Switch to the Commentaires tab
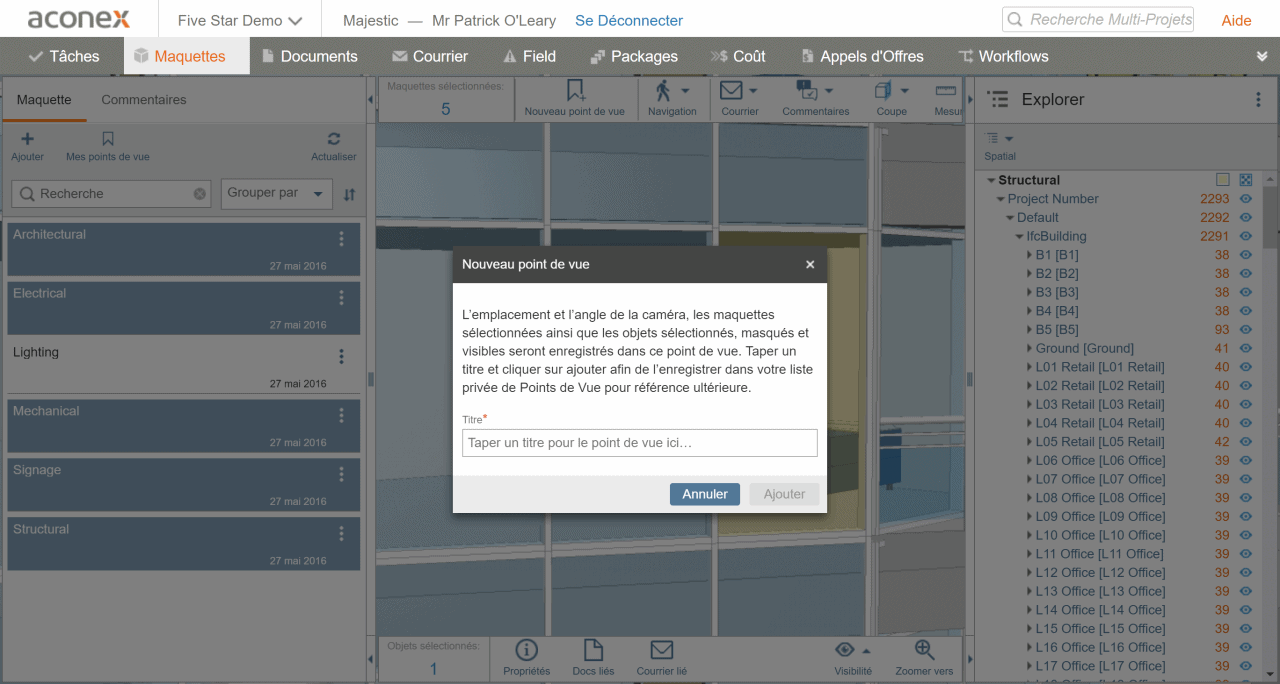The image size is (1280, 684). [144, 100]
